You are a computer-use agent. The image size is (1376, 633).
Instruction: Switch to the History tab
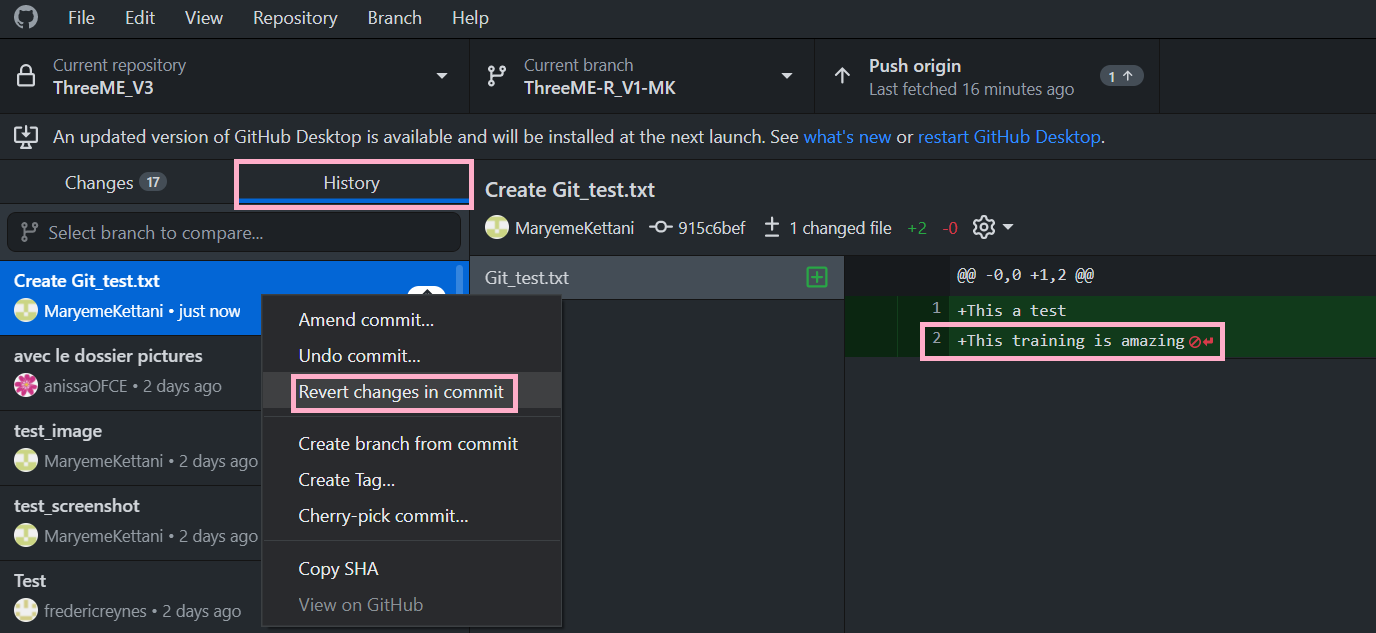352,183
